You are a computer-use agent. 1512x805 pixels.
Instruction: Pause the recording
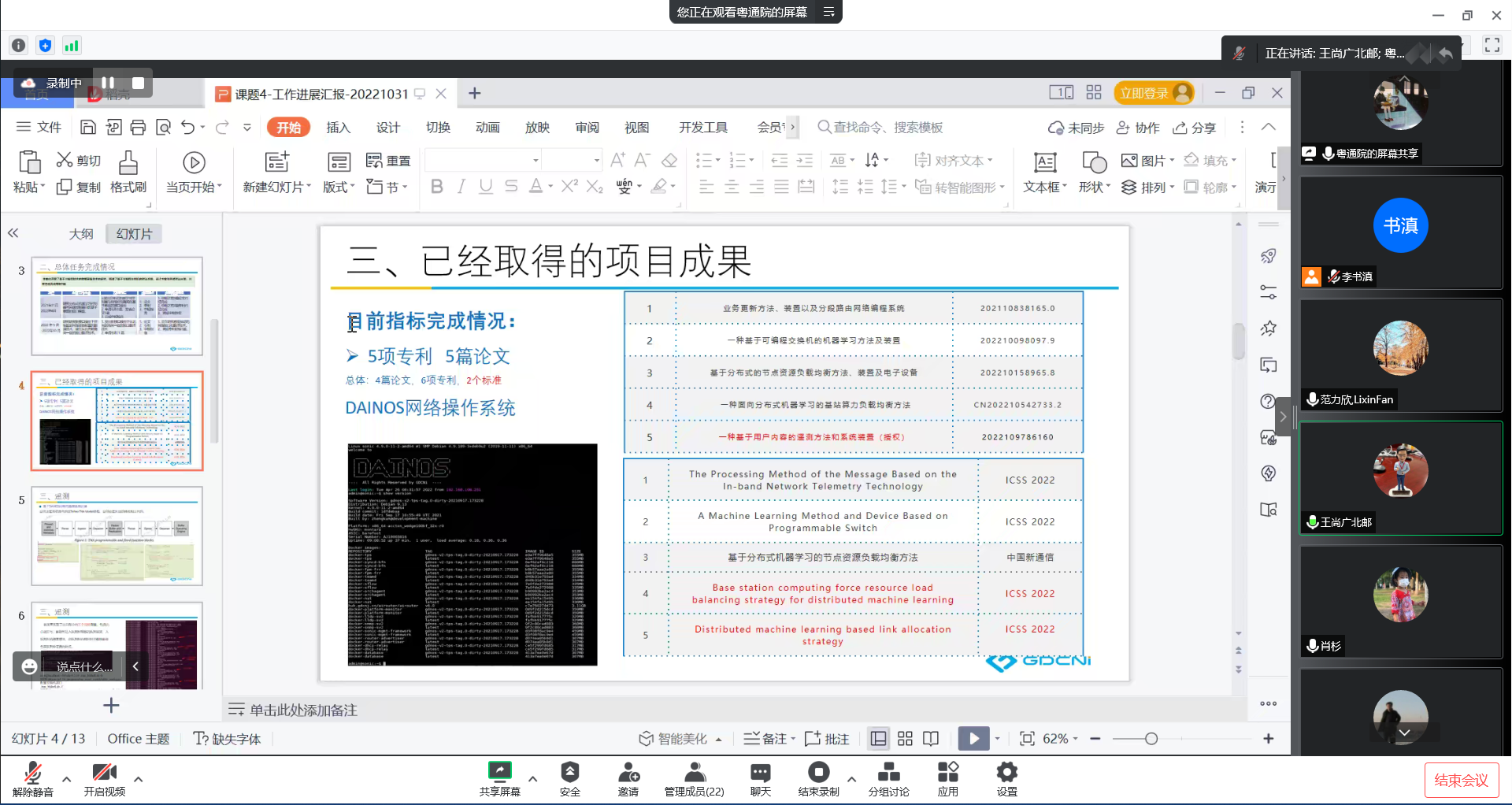pyautogui.click(x=108, y=83)
